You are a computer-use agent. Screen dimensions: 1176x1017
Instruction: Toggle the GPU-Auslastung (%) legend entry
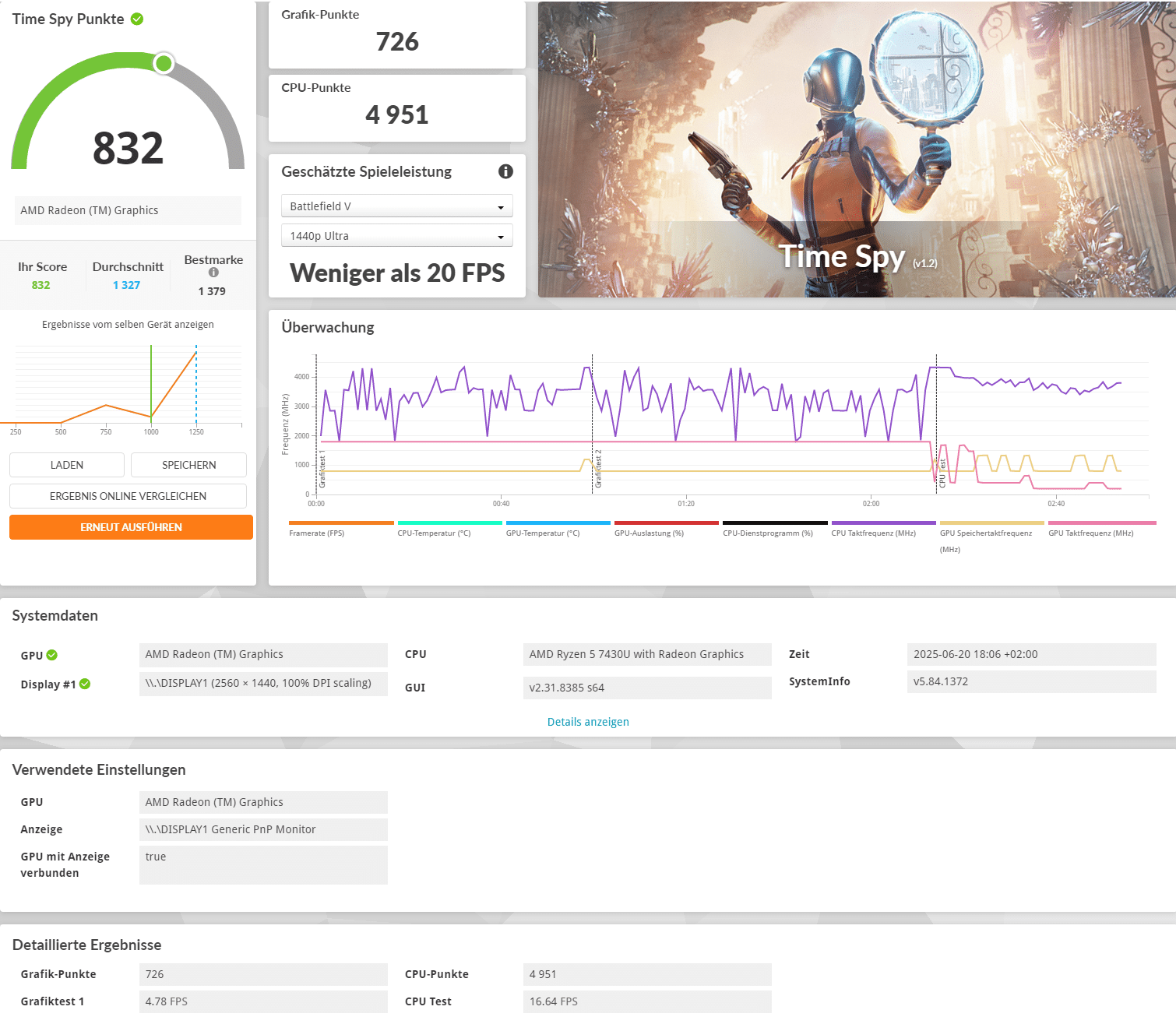[649, 533]
